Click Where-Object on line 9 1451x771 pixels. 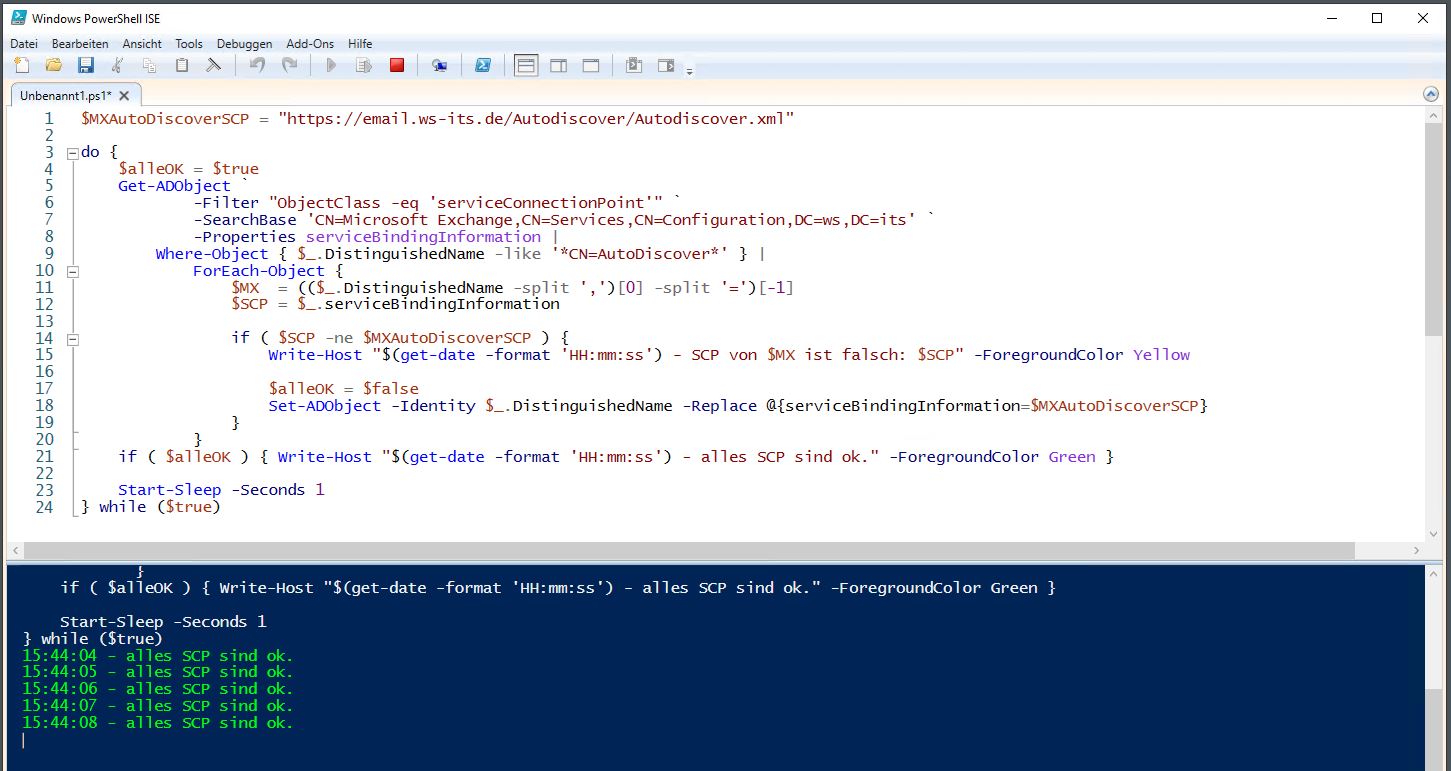212,254
